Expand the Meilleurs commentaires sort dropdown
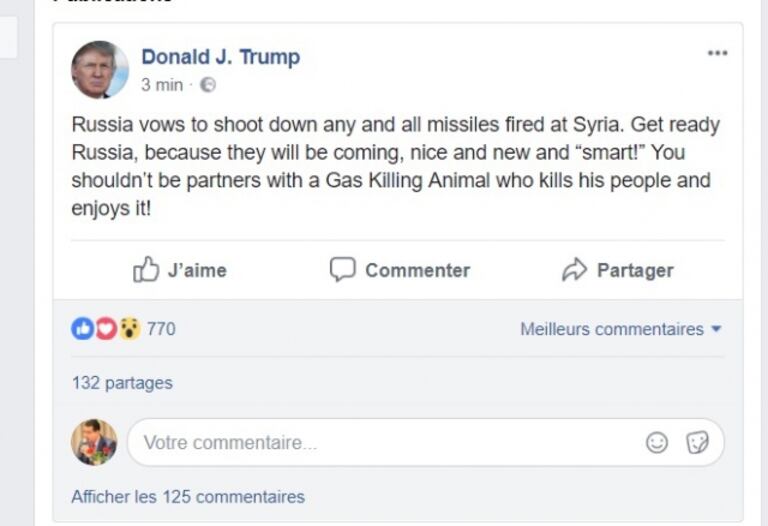This screenshot has width=768, height=526. coord(620,329)
